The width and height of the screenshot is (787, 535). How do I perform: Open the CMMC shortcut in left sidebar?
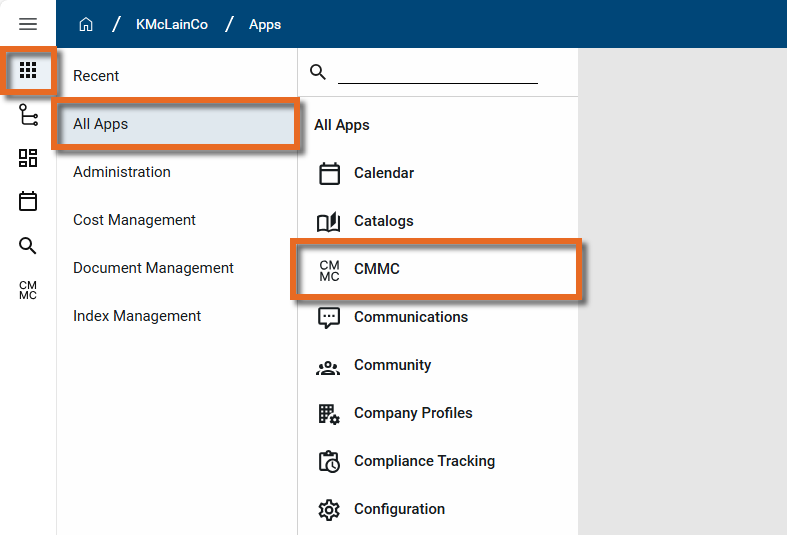pos(28,290)
